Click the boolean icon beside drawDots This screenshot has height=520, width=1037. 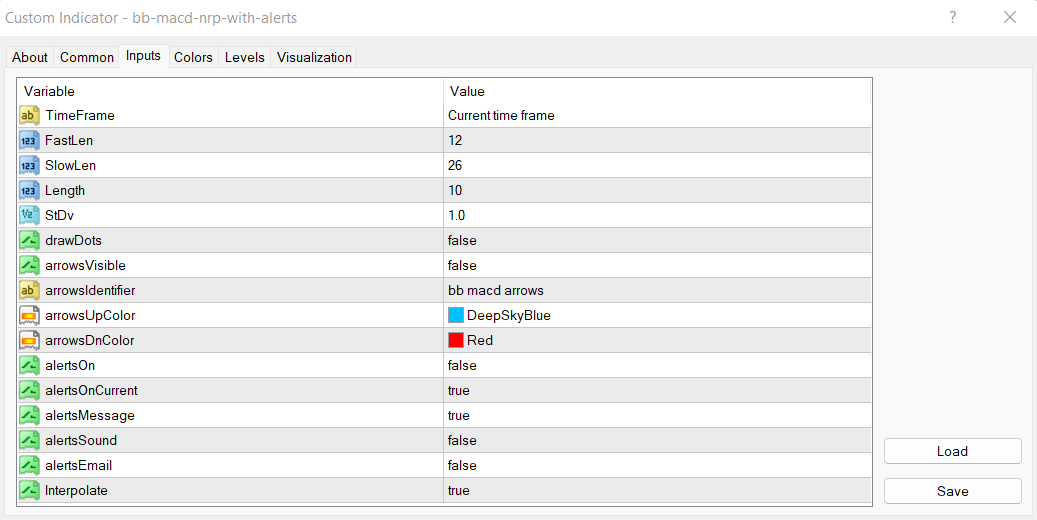pos(29,240)
